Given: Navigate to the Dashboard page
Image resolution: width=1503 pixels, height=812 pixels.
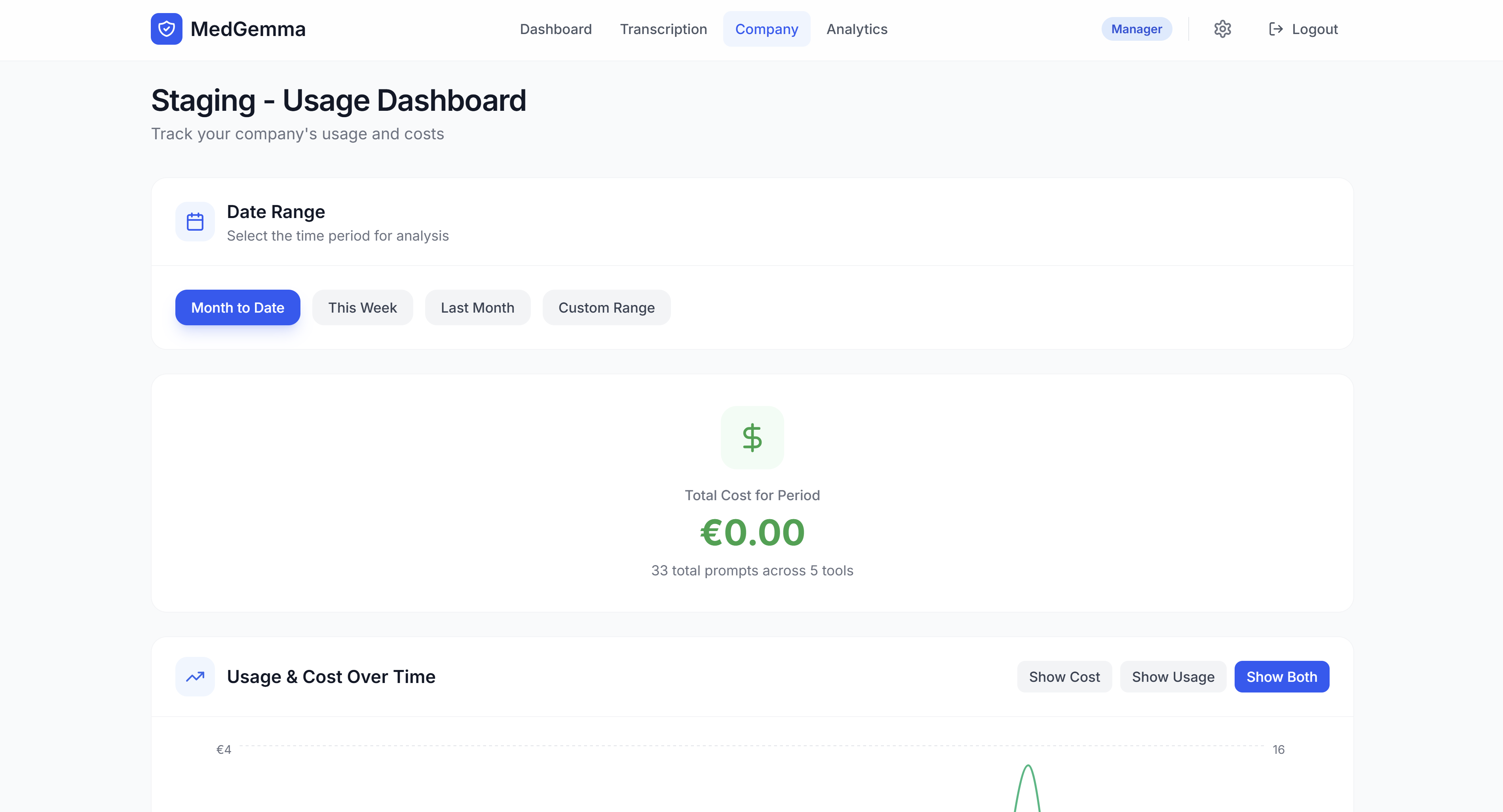Looking at the screenshot, I should [x=555, y=28].
